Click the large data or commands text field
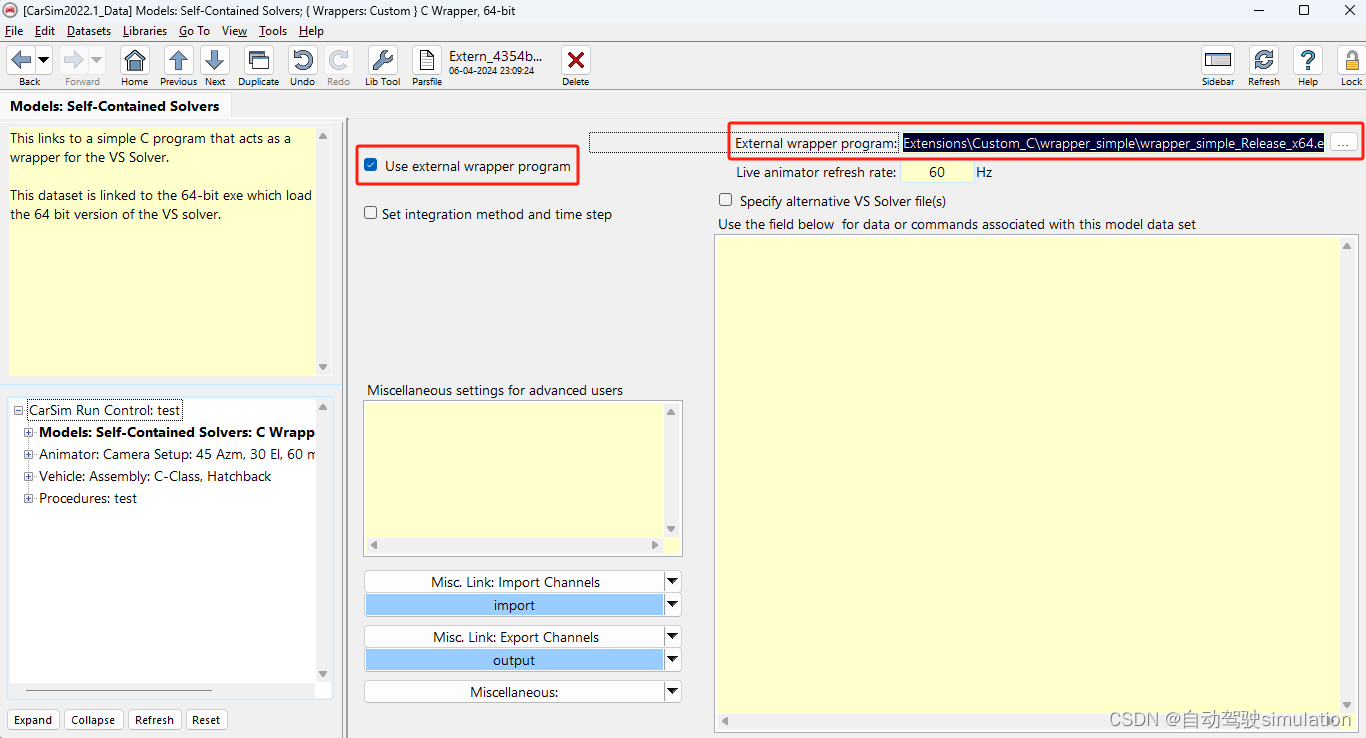1366x738 pixels. [1028, 474]
